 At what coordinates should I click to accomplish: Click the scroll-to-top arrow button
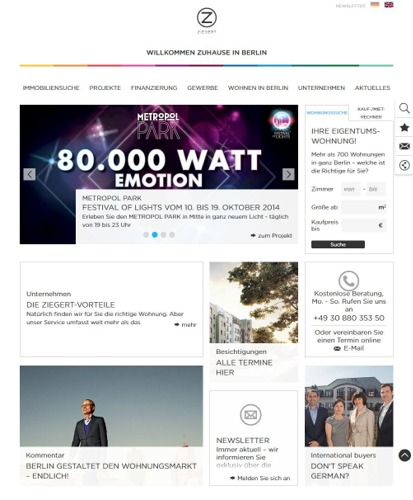coord(404,455)
